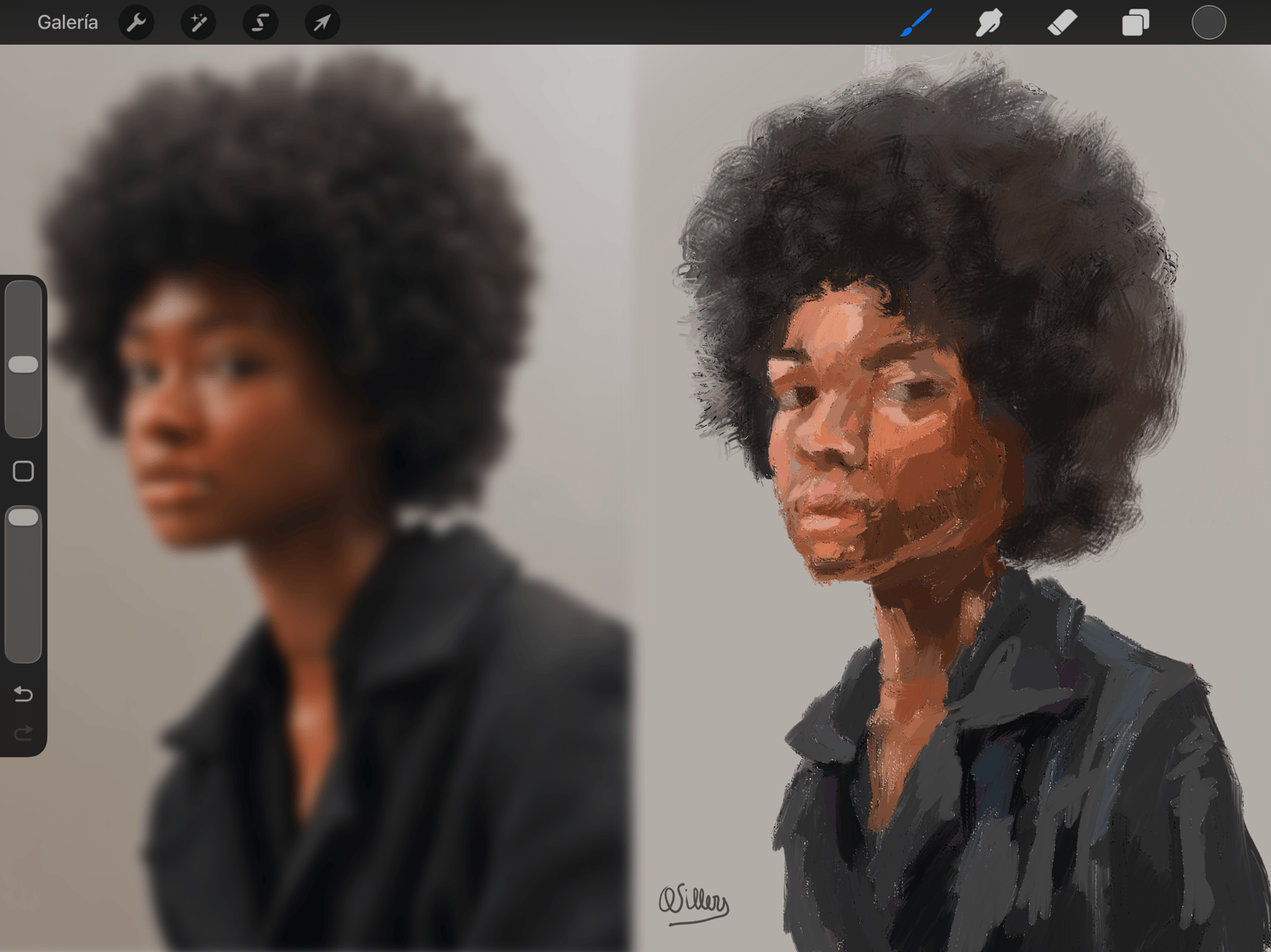Select the Eraser tool
The width and height of the screenshot is (1271, 952).
1062,22
